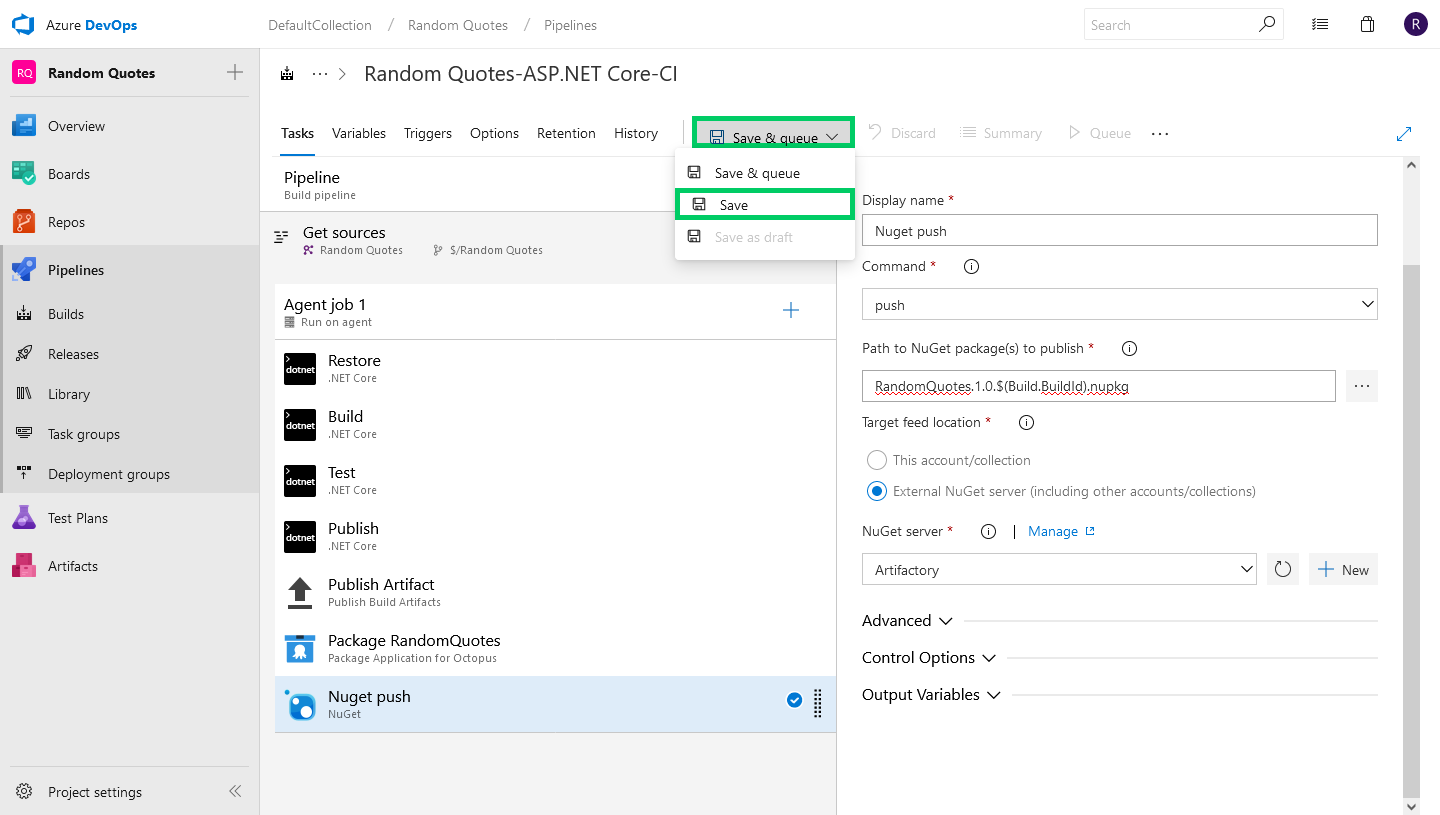Viewport: 1440px width, 815px height.
Task: Select the Restore .NET Core task
Action: coord(555,368)
